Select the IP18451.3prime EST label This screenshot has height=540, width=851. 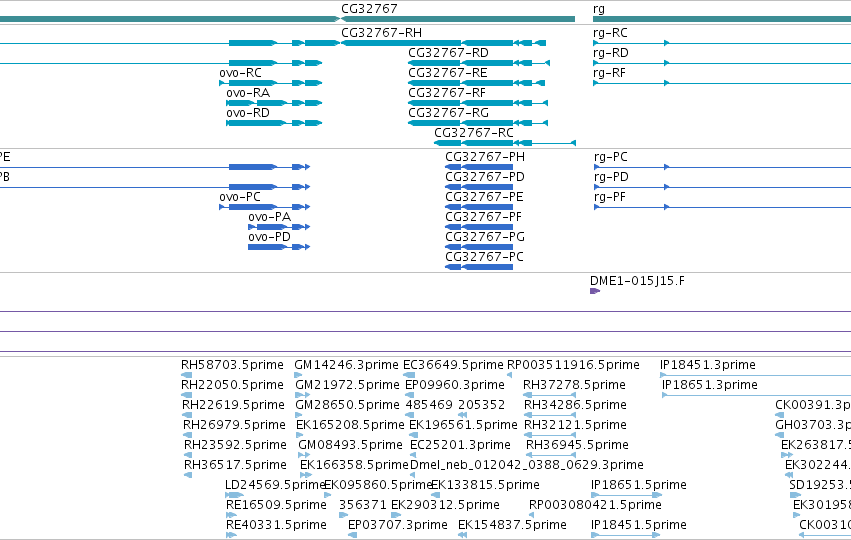[708, 365]
